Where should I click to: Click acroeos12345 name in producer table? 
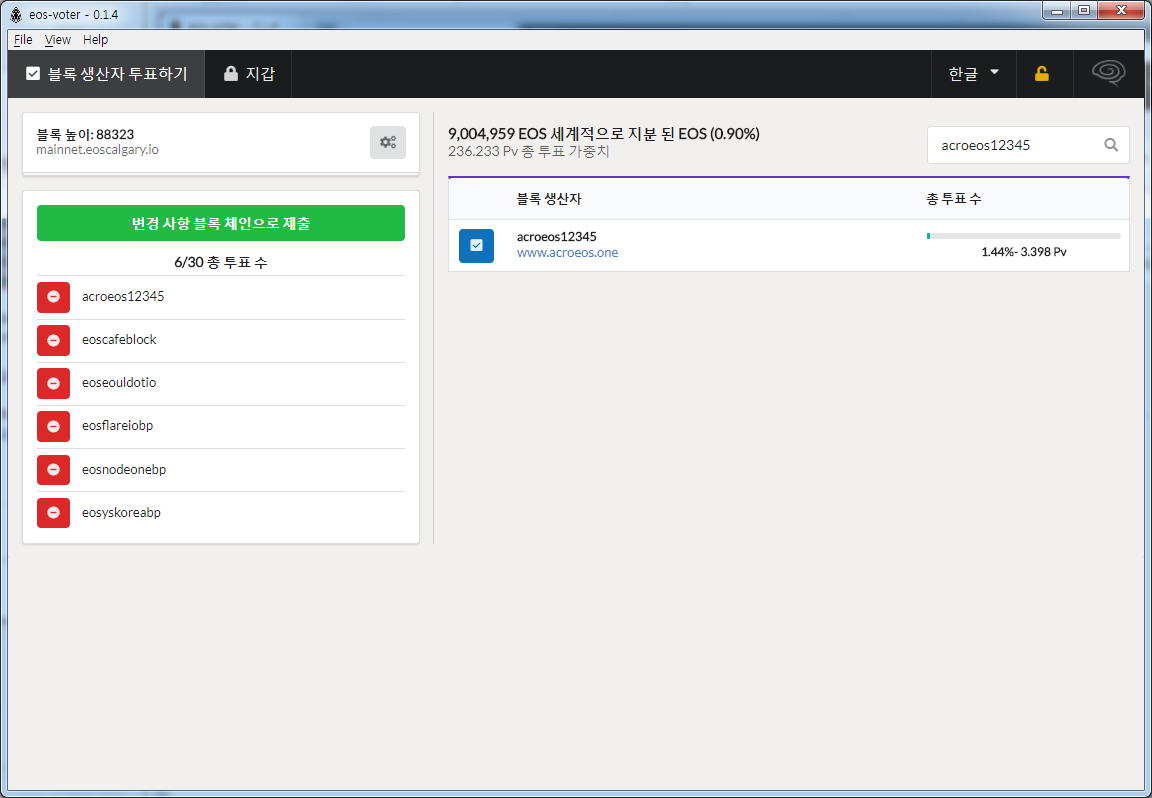556,237
